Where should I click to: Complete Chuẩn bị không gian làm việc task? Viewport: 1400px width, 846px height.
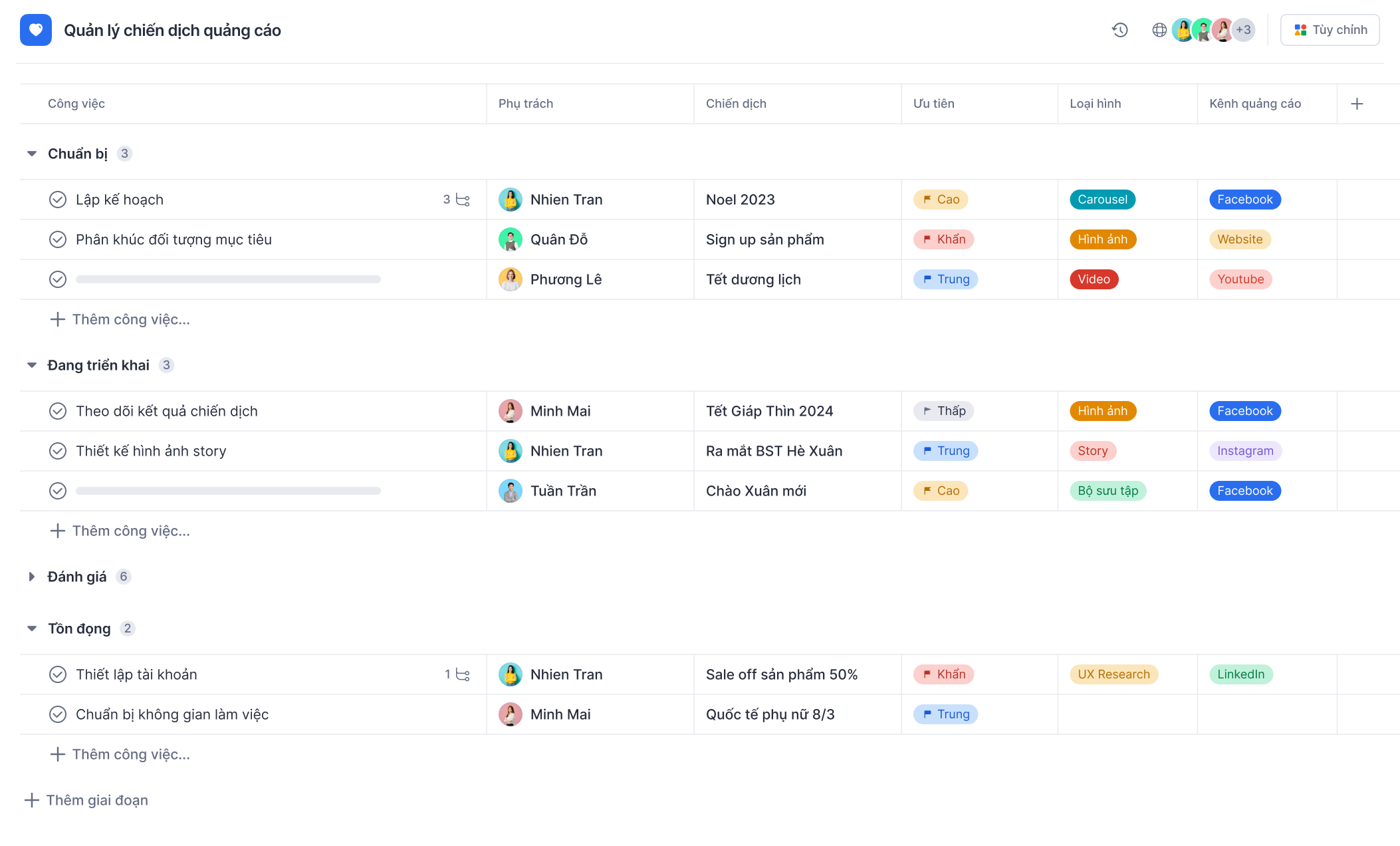tap(58, 714)
